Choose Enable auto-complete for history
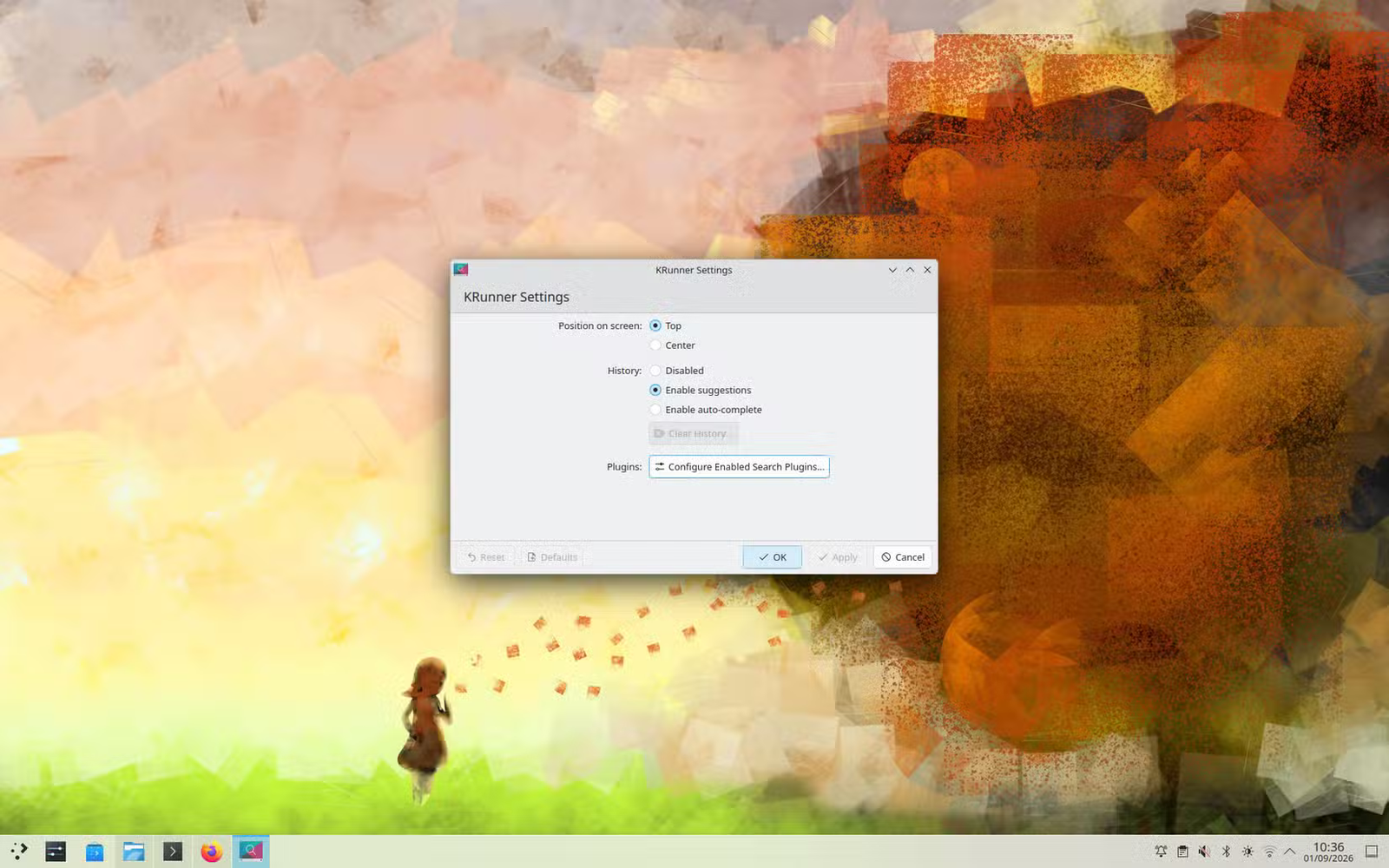Screen dimensions: 1389x868 [x=705, y=410]
